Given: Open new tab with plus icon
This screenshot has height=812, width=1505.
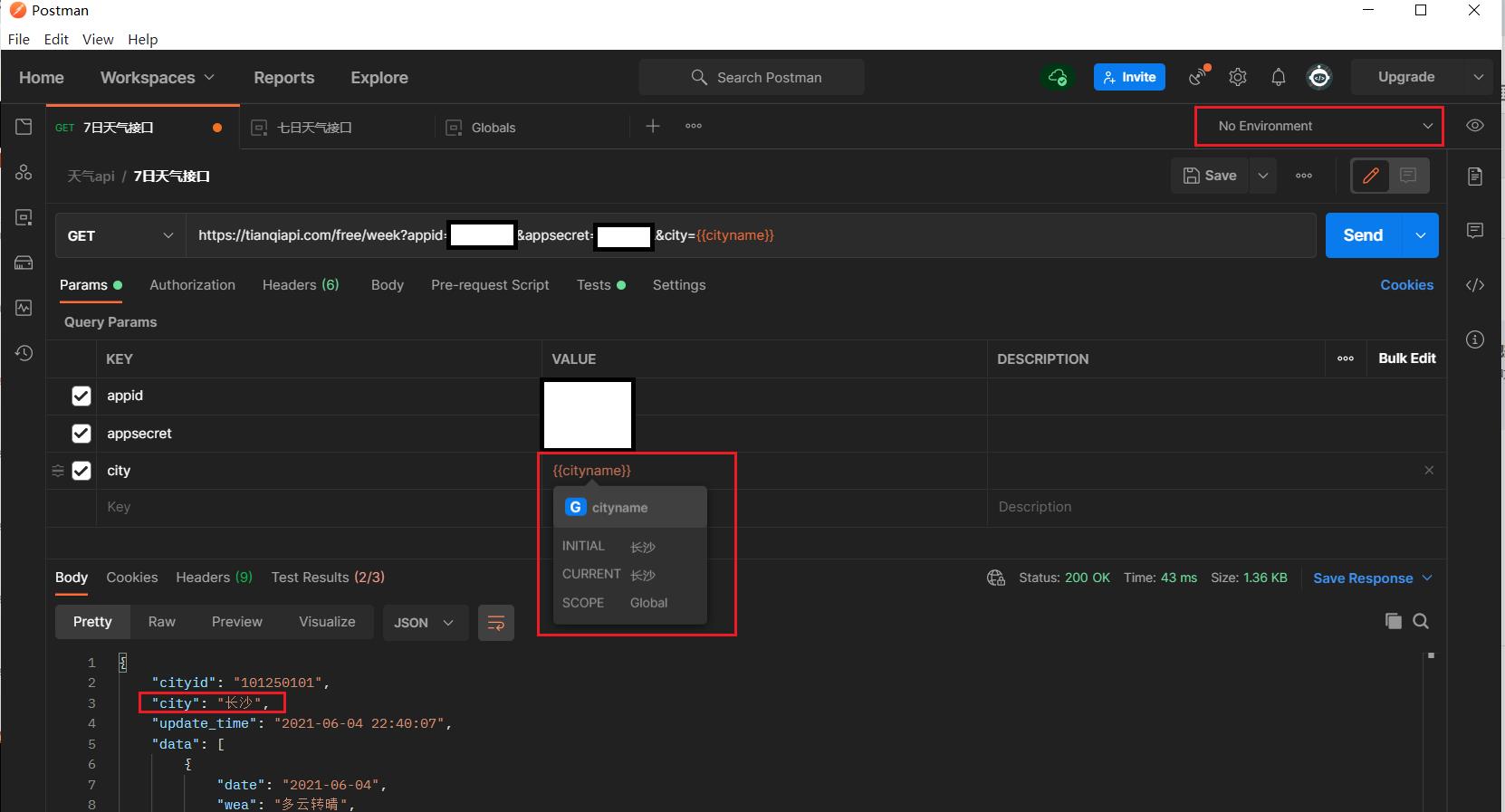Looking at the screenshot, I should coord(653,126).
